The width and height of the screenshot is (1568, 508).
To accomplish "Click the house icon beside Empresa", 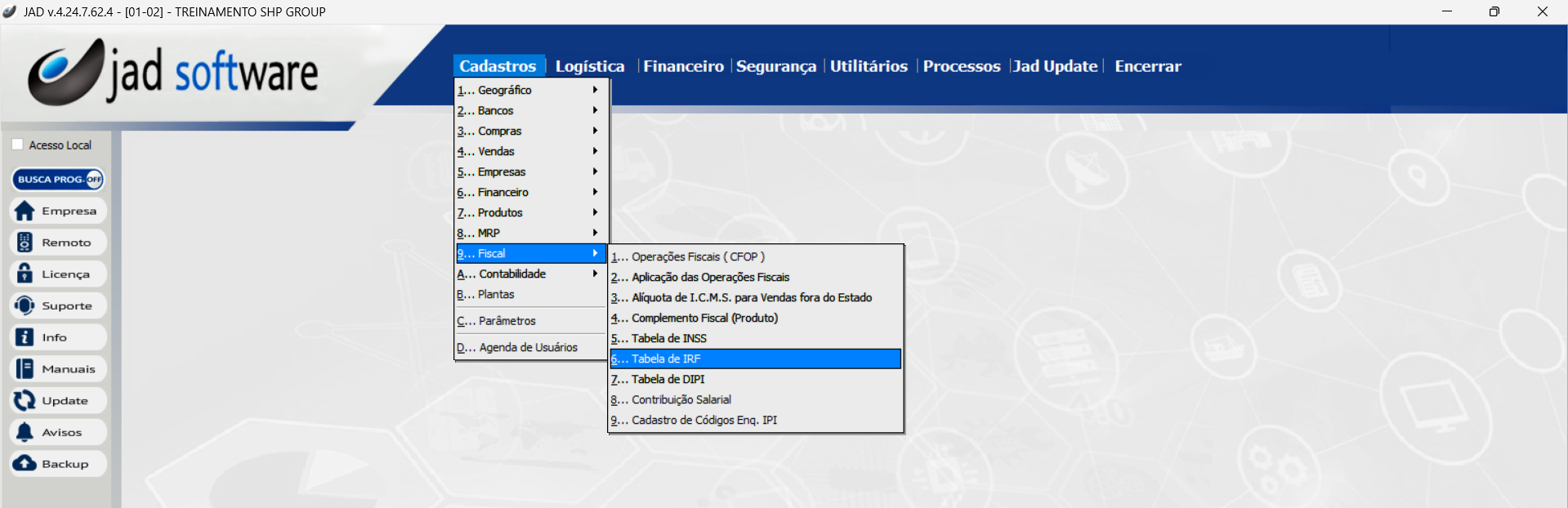I will (25, 211).
